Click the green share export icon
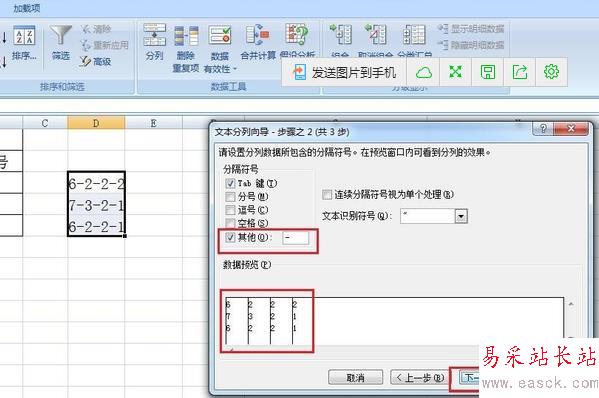Screen dimensions: 599x398 tap(520, 72)
